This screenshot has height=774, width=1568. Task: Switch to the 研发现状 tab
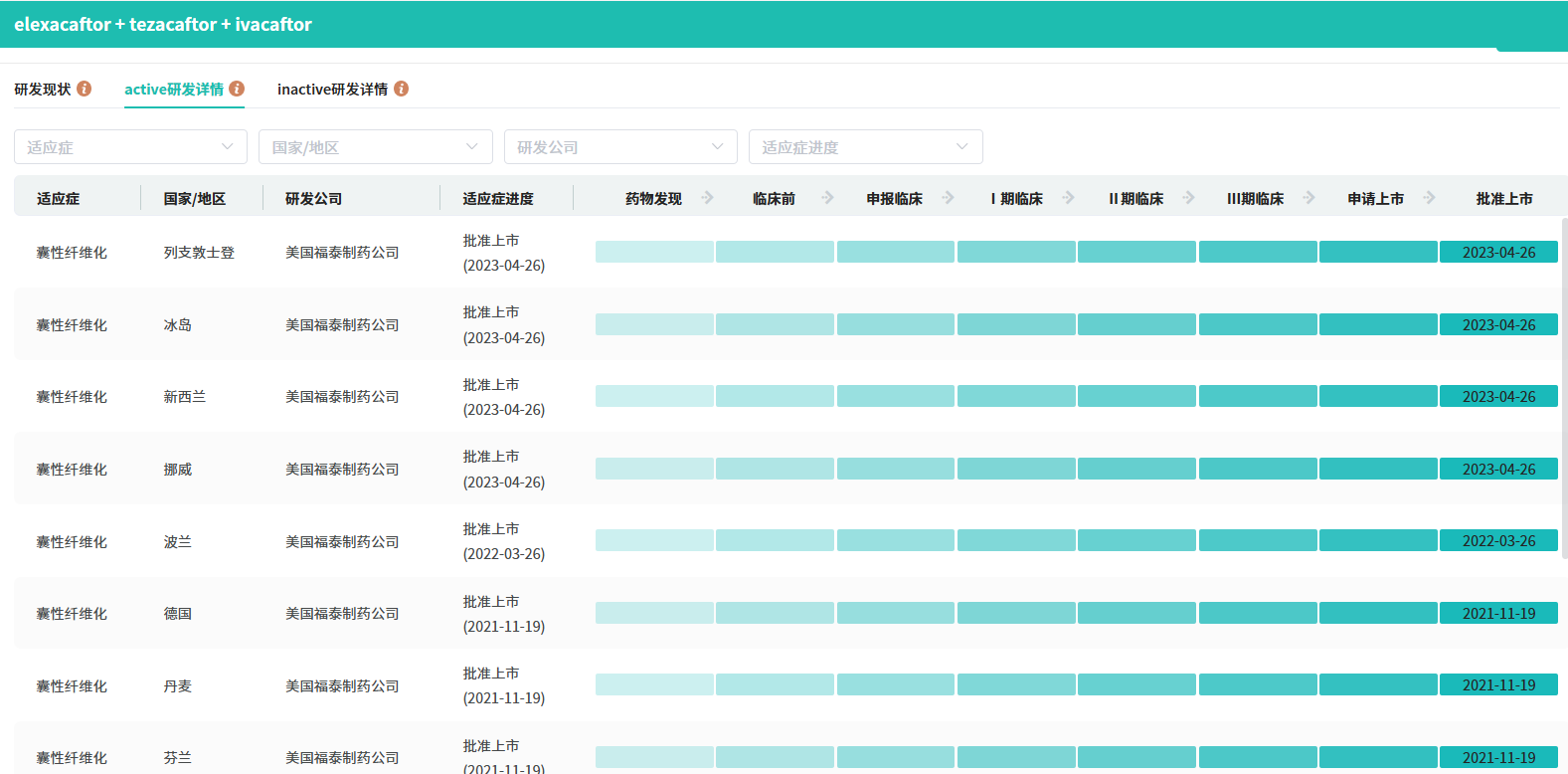[43, 90]
